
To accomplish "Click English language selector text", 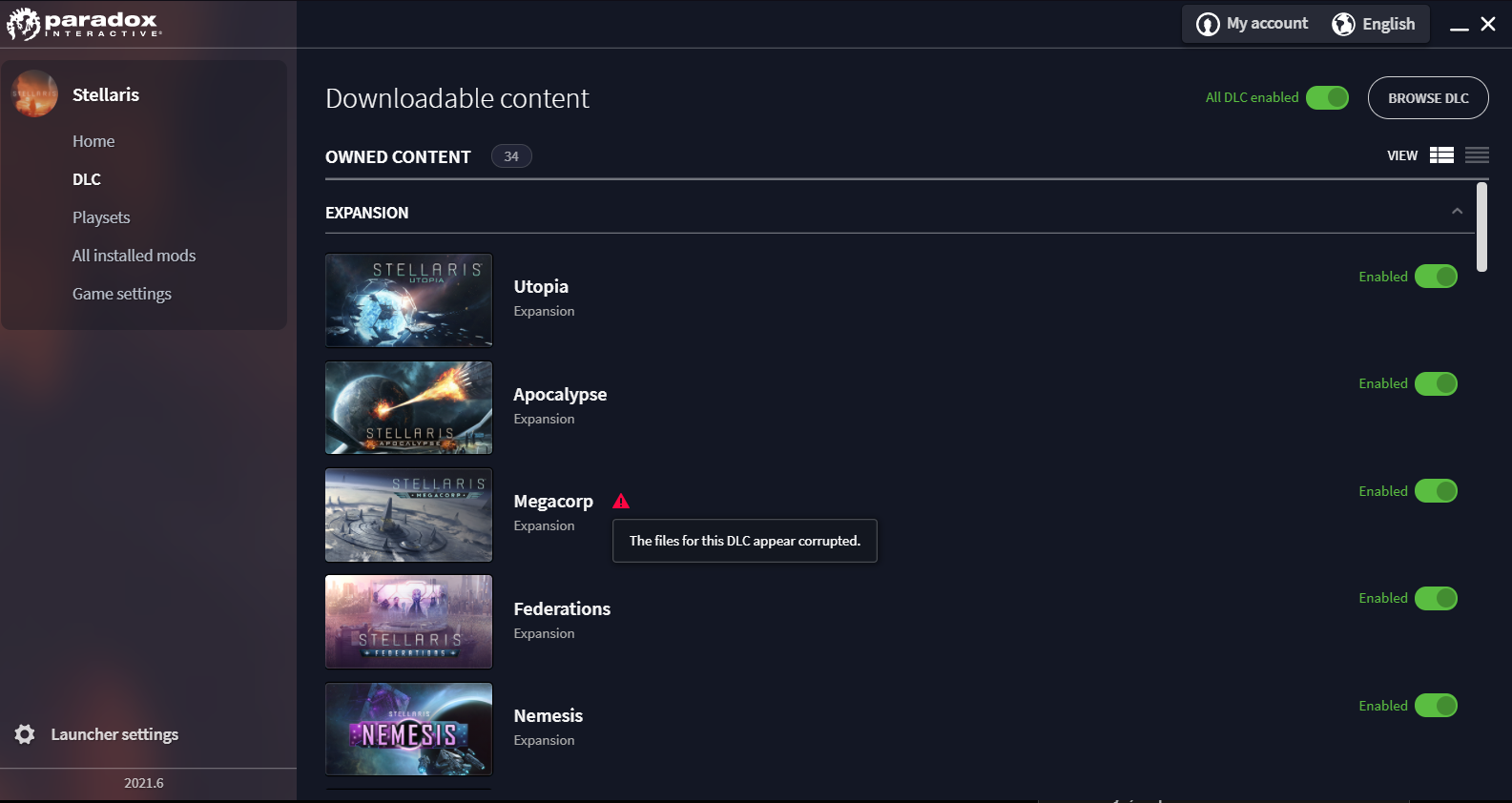I will point(1389,24).
